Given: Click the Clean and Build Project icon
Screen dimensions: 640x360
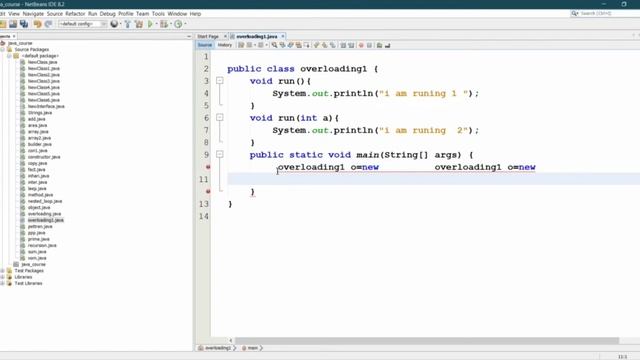Looking at the screenshot, I should click(139, 24).
